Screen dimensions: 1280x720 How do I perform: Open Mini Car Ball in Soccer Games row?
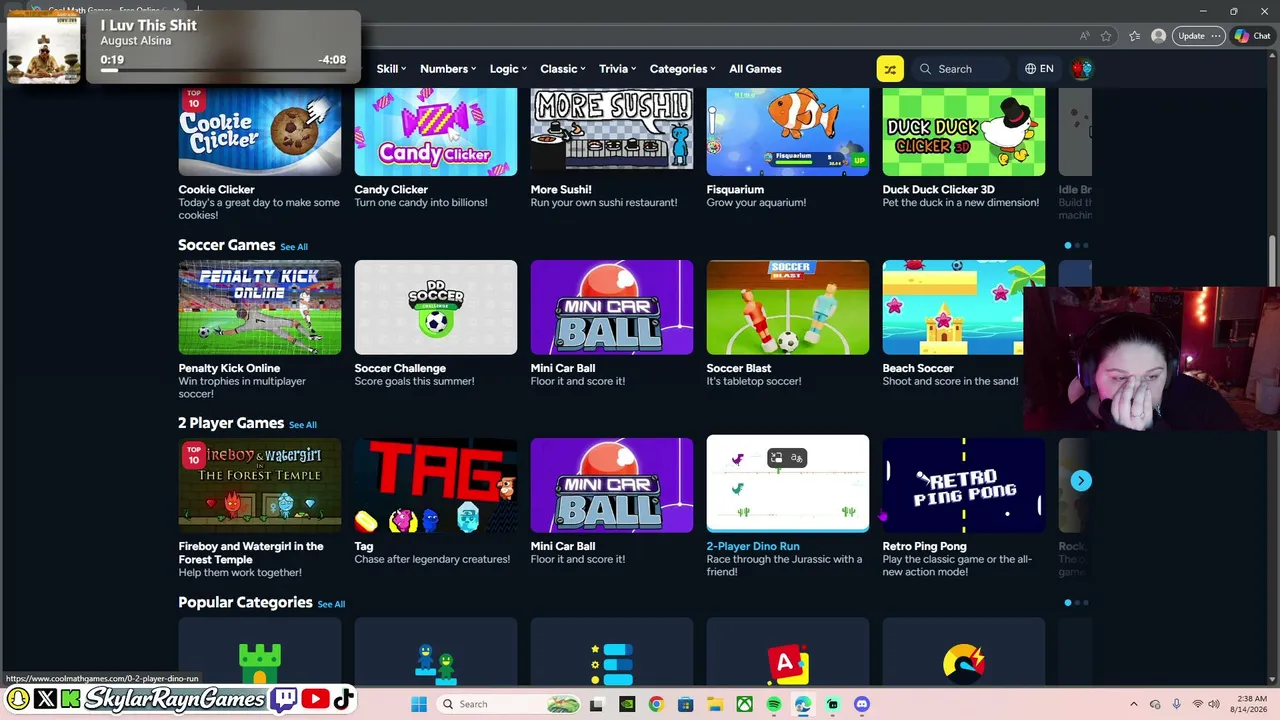click(x=612, y=307)
